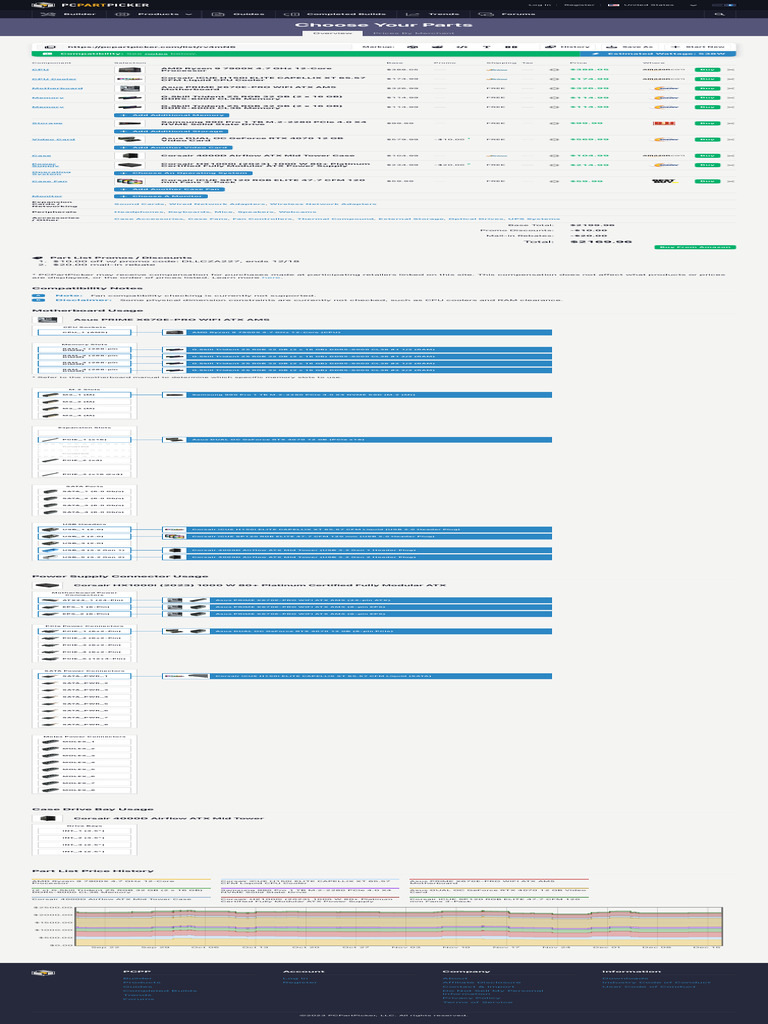Image resolution: width=768 pixels, height=1024 pixels.
Task: Click the Start New button
Action: pyautogui.click(x=697, y=47)
